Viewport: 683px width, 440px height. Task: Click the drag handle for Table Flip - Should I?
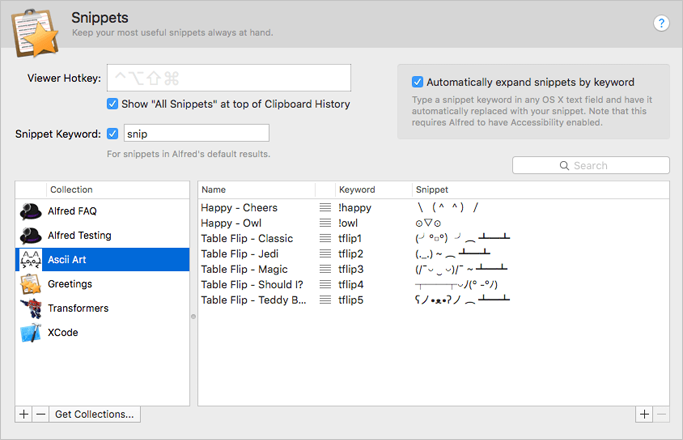click(325, 284)
